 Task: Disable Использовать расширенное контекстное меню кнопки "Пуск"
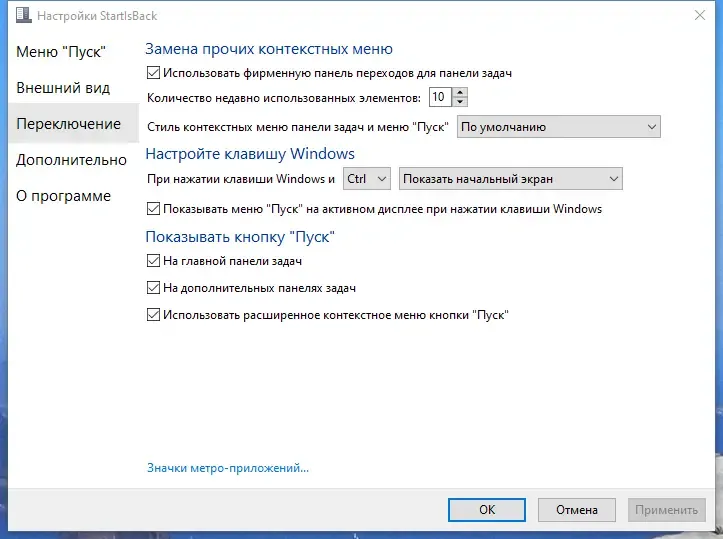click(154, 315)
